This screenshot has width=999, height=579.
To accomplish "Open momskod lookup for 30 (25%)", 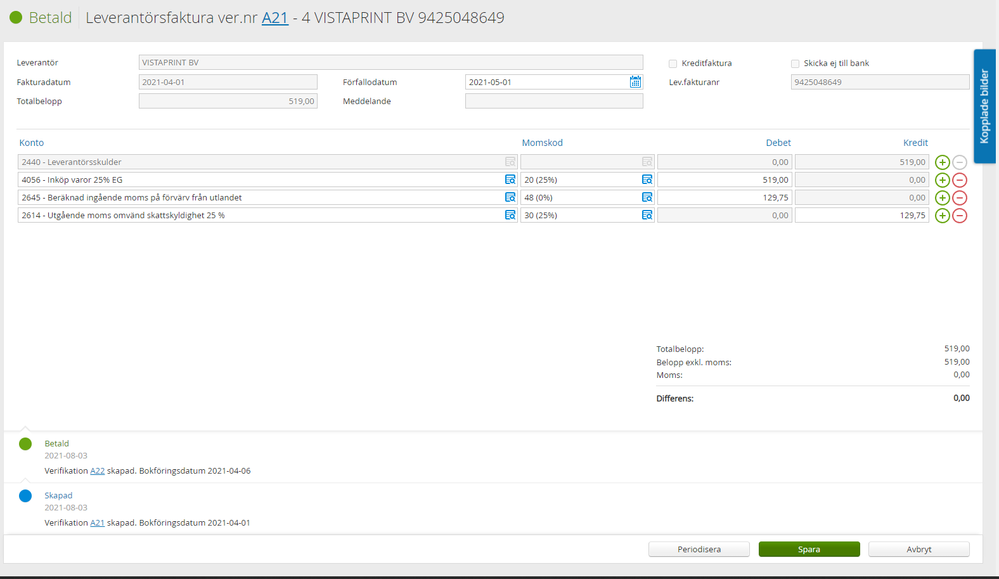I will (647, 216).
